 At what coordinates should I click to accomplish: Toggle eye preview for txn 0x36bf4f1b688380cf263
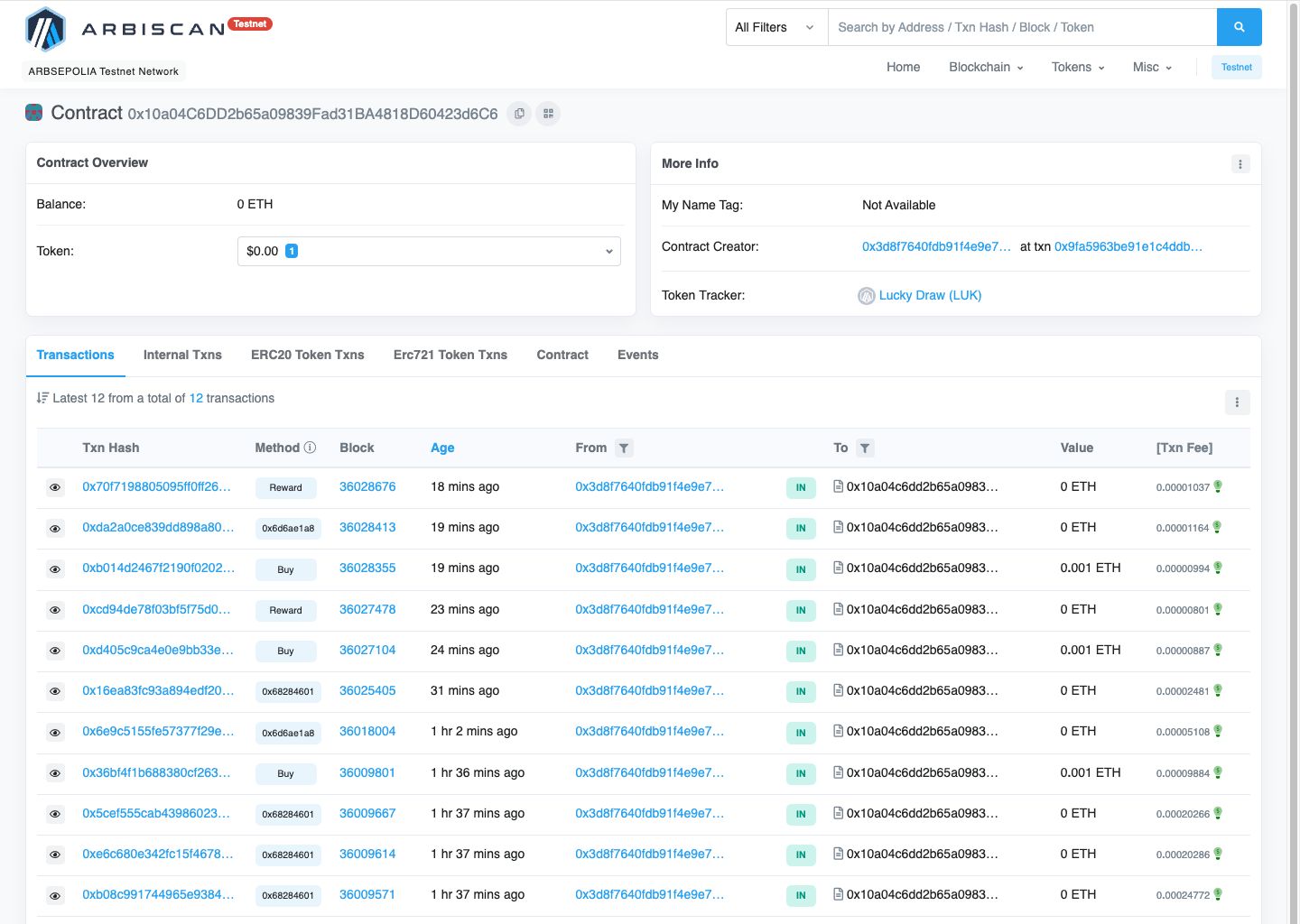(55, 773)
